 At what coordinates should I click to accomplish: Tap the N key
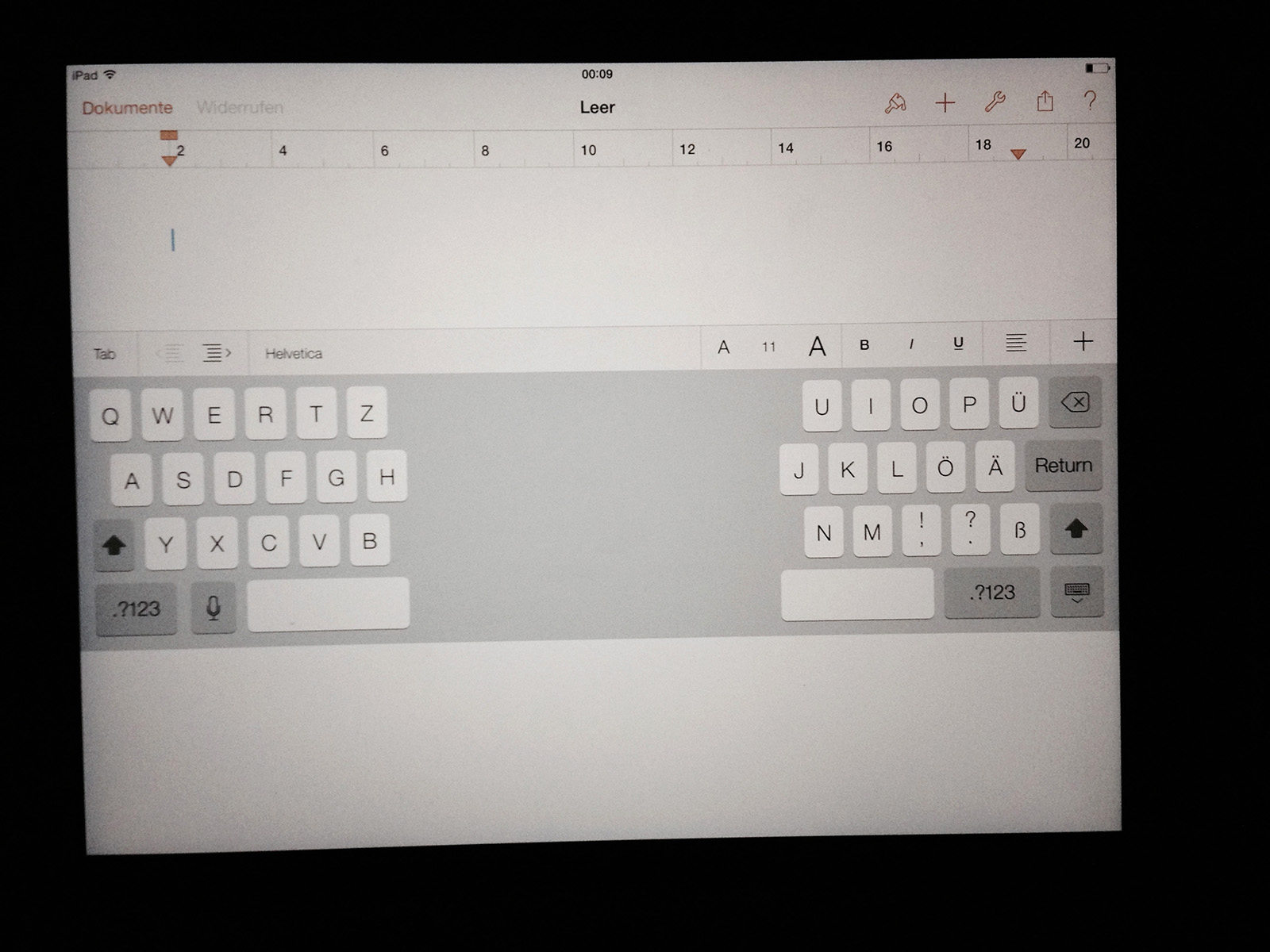(x=823, y=532)
